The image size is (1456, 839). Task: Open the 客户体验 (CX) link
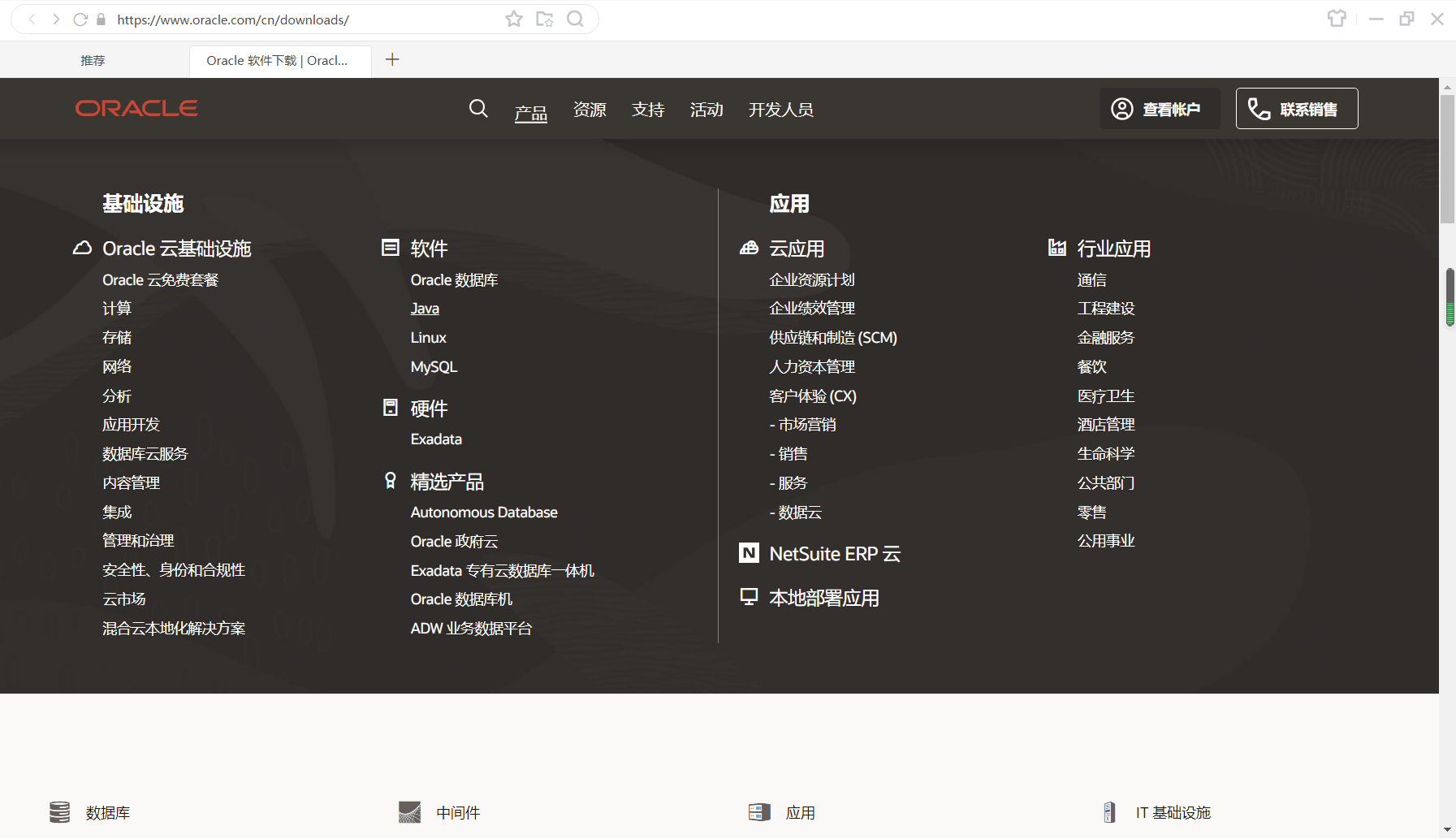point(813,396)
